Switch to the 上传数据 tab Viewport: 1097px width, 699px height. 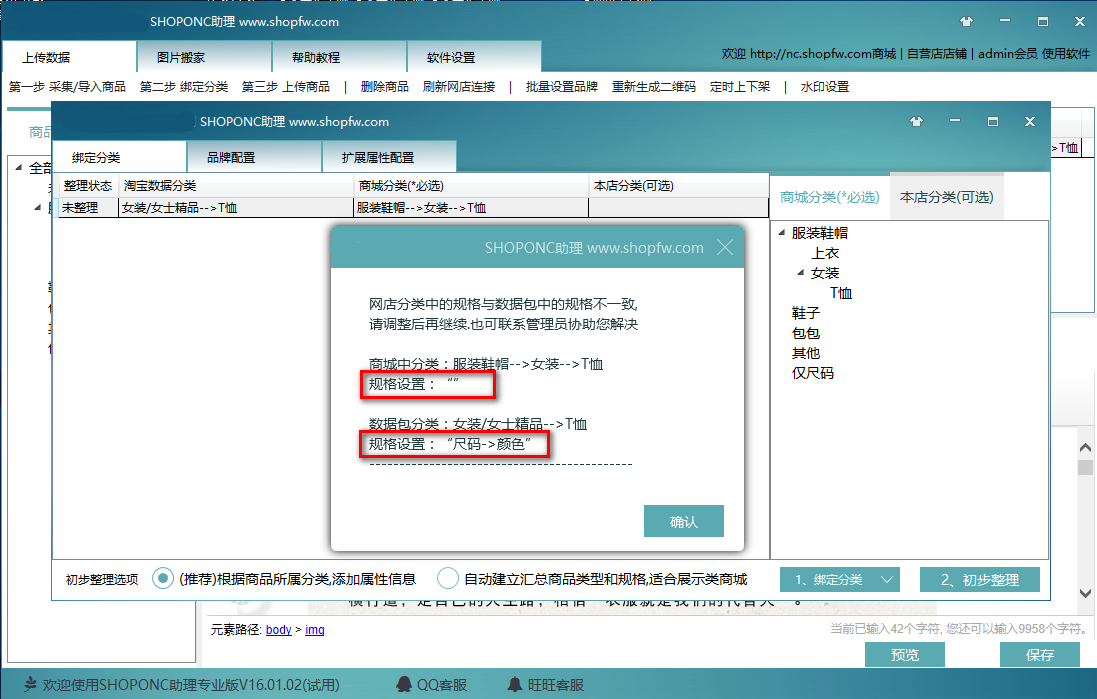pos(69,57)
